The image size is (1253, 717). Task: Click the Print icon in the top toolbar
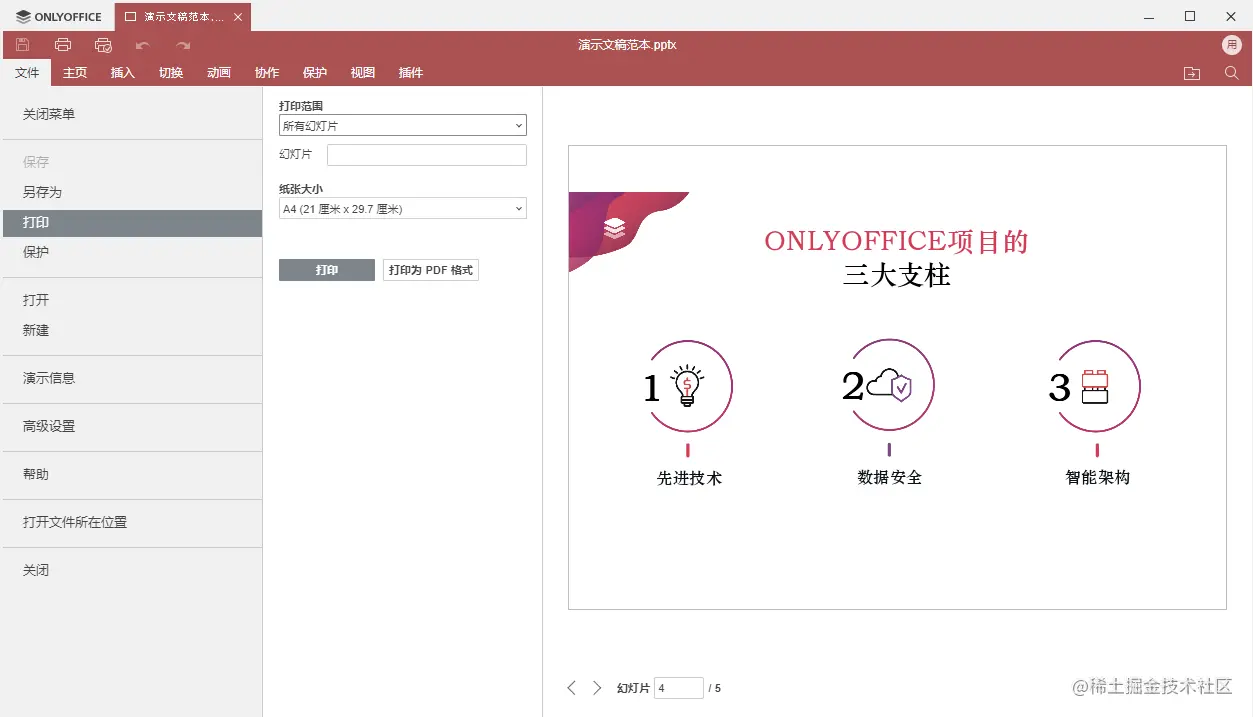(63, 44)
